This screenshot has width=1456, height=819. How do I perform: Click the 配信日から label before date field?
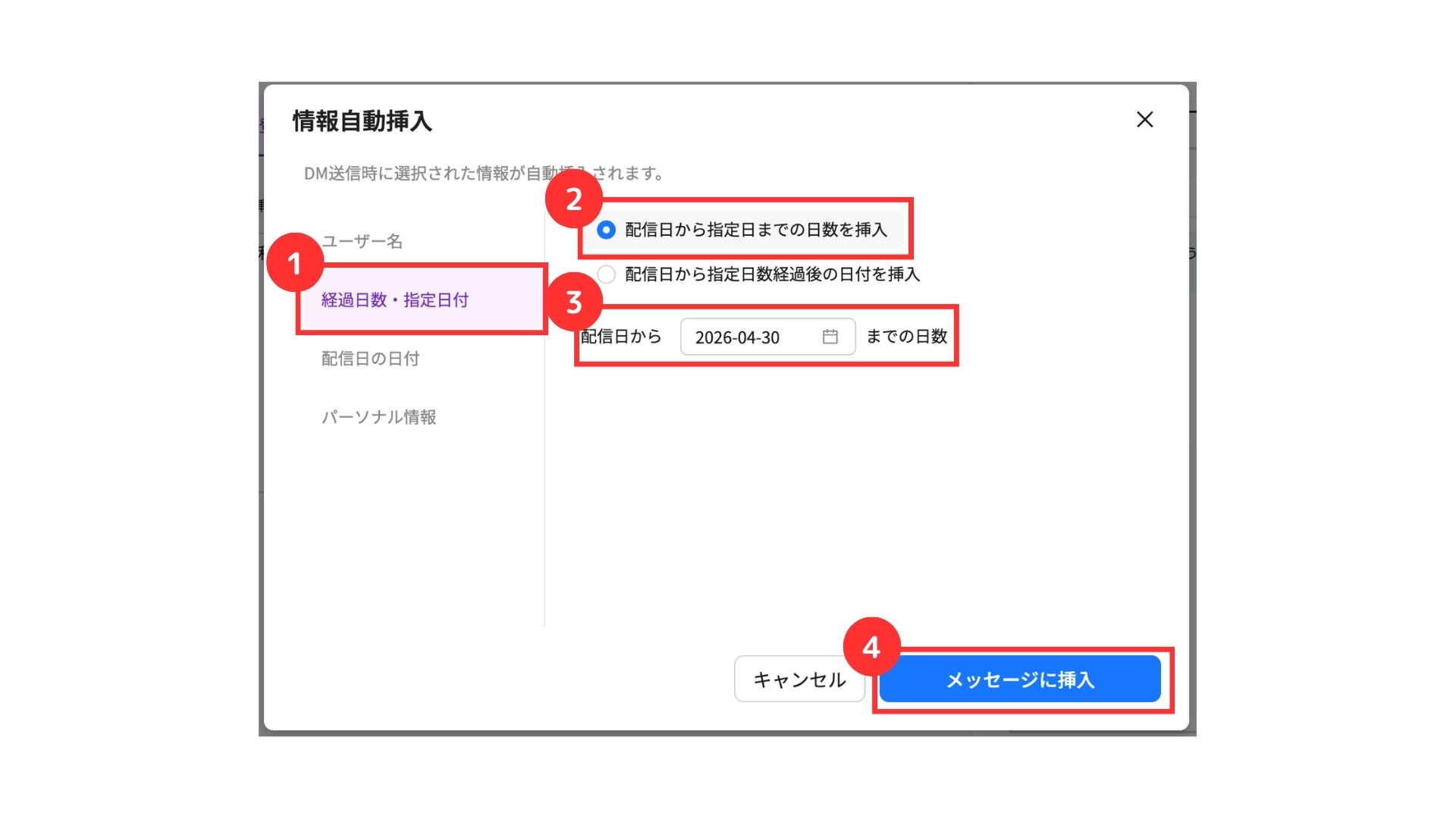[621, 337]
